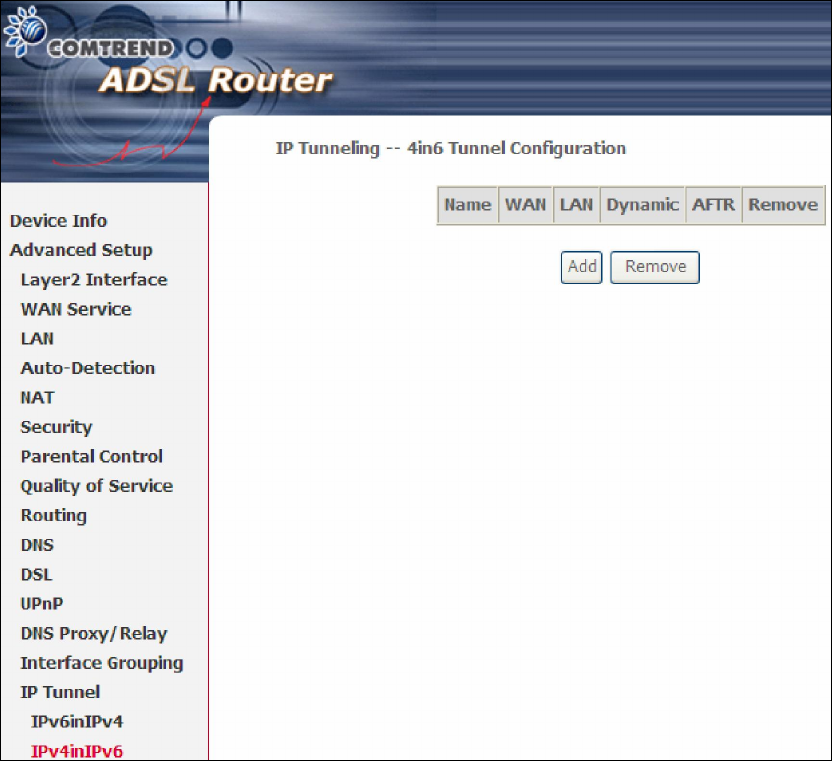Open Auto-Detection settings

pos(88,368)
